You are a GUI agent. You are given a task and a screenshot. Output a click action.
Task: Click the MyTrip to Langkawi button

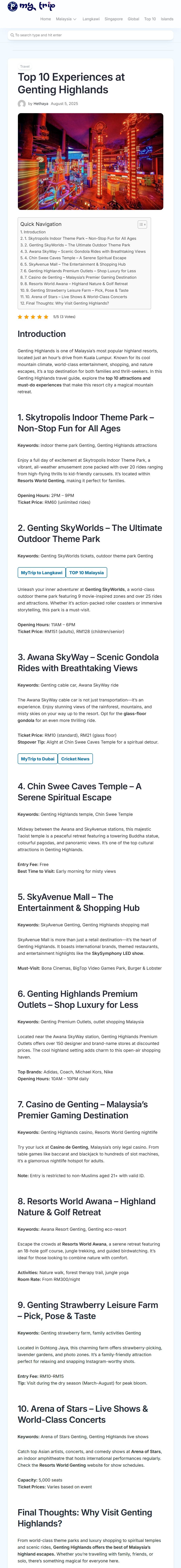[41, 573]
